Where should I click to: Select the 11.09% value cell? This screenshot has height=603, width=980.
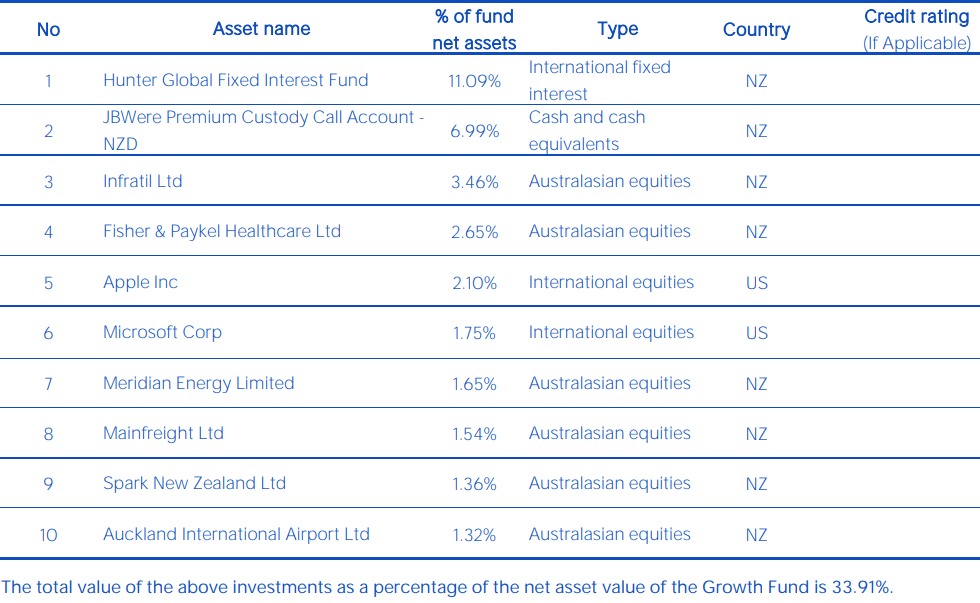click(474, 81)
